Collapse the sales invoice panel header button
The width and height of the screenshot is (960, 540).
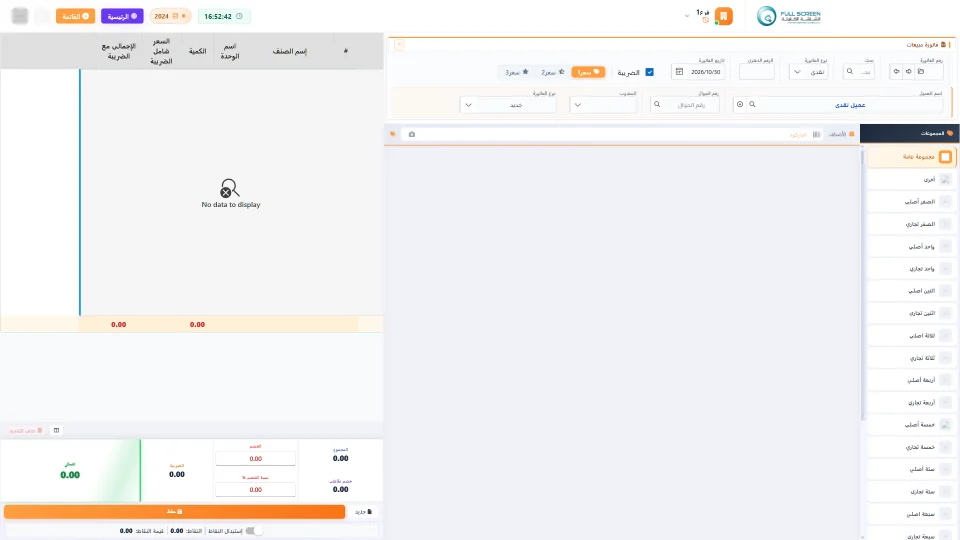pyautogui.click(x=399, y=45)
